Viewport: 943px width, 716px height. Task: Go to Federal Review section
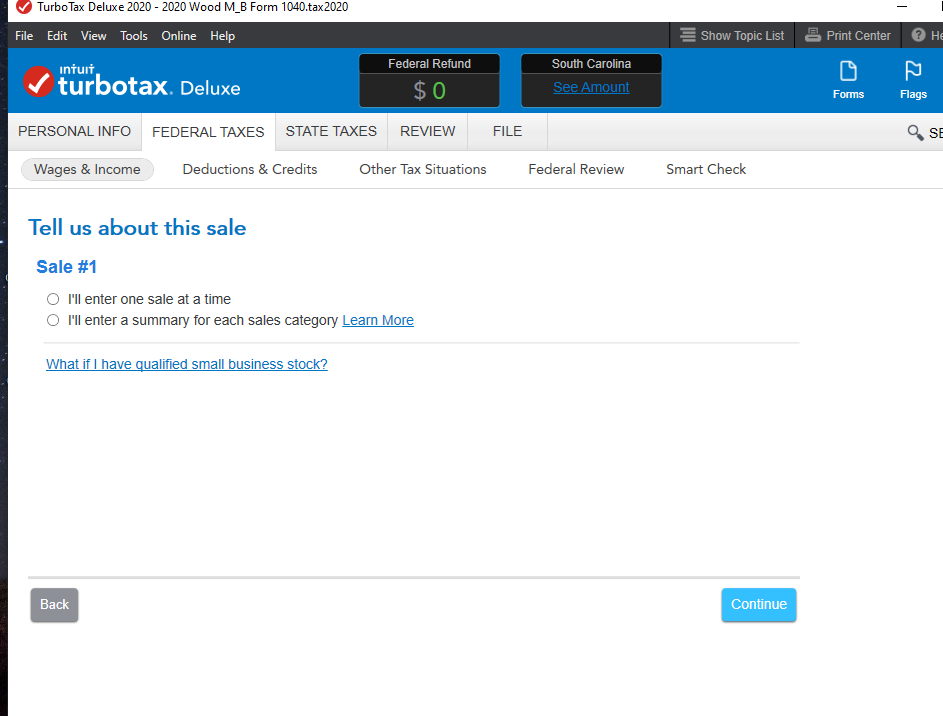[x=576, y=170]
